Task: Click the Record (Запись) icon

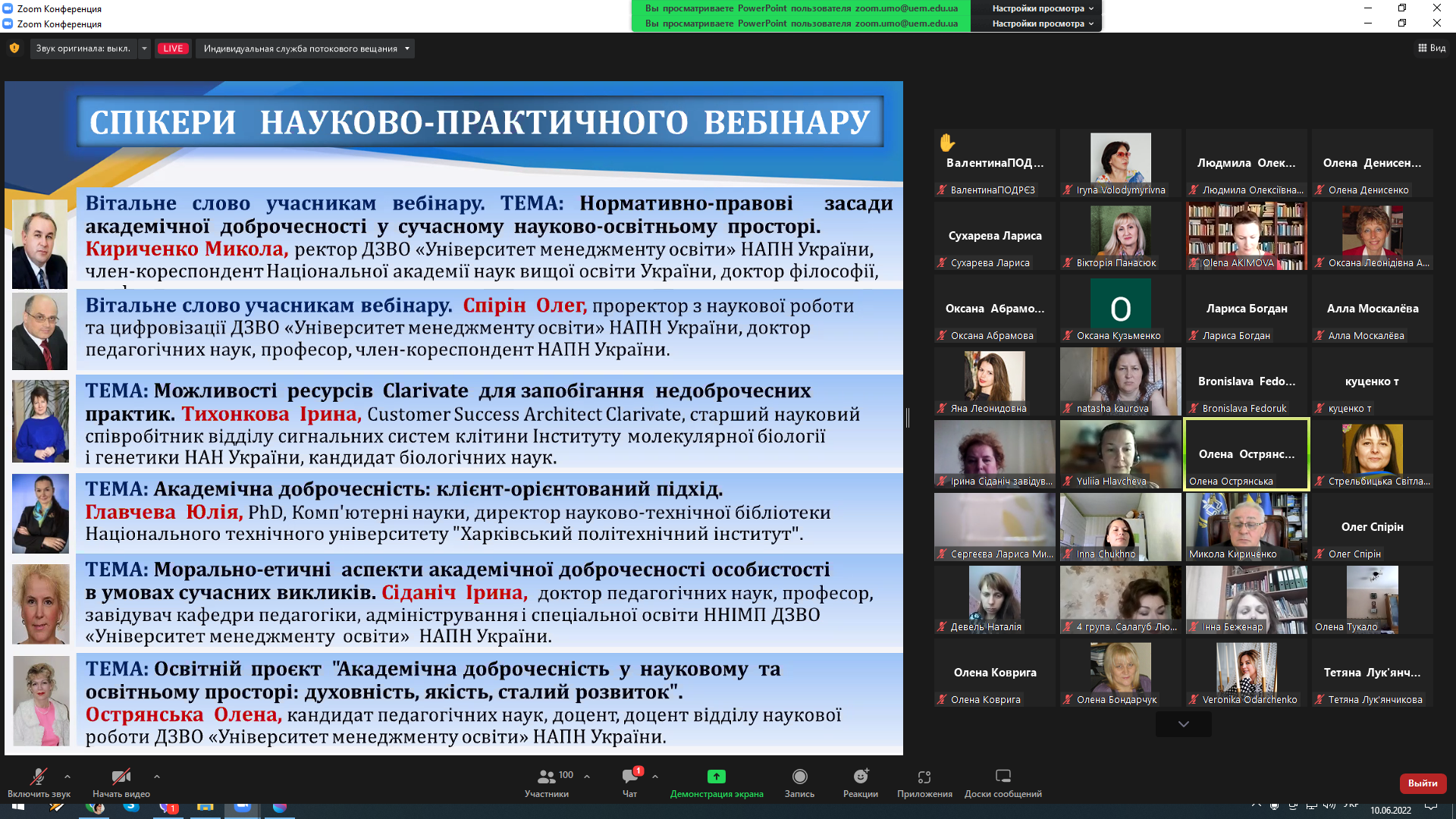Action: (799, 777)
